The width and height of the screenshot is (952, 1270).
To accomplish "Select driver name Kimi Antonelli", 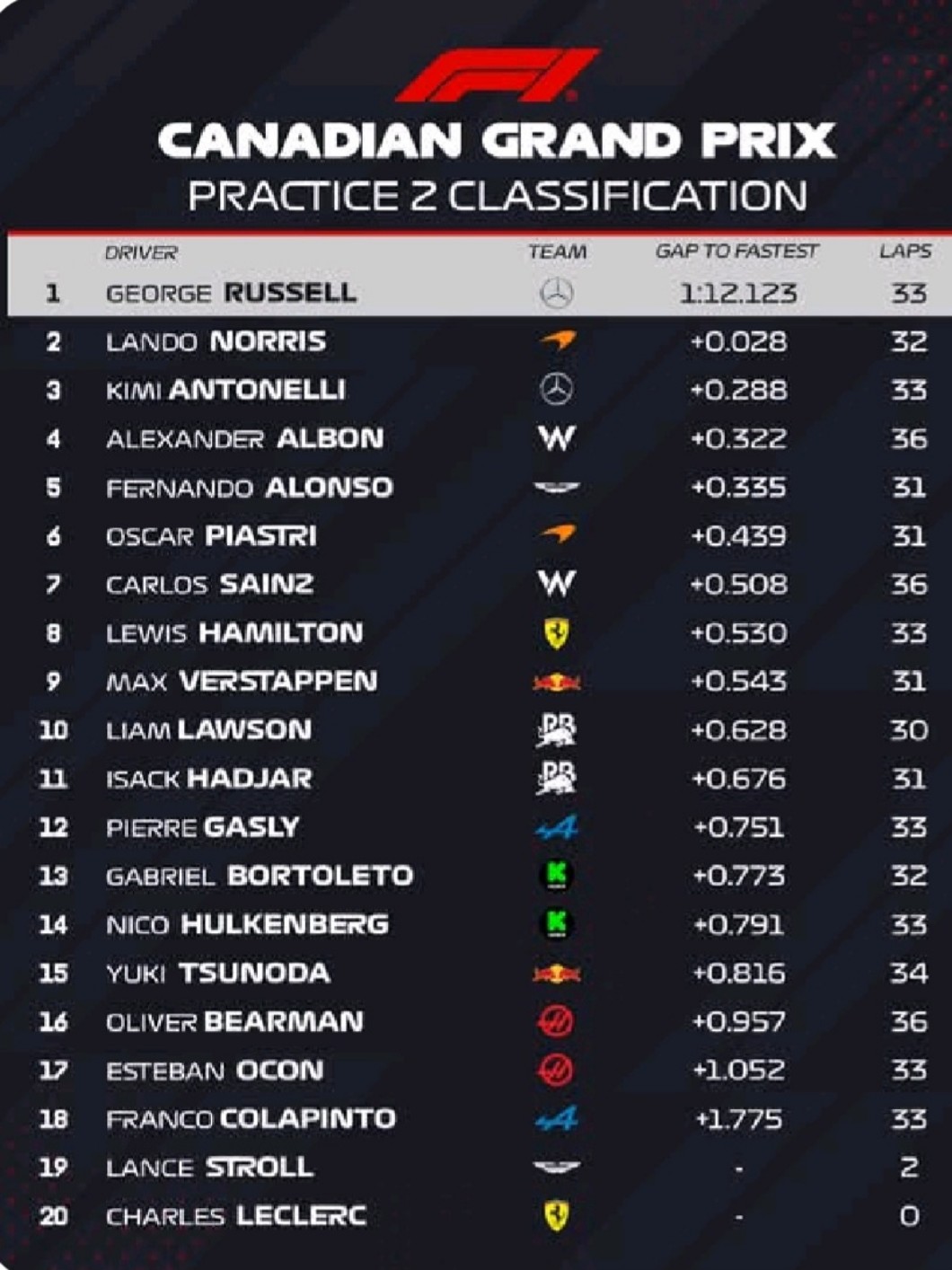I will [225, 390].
